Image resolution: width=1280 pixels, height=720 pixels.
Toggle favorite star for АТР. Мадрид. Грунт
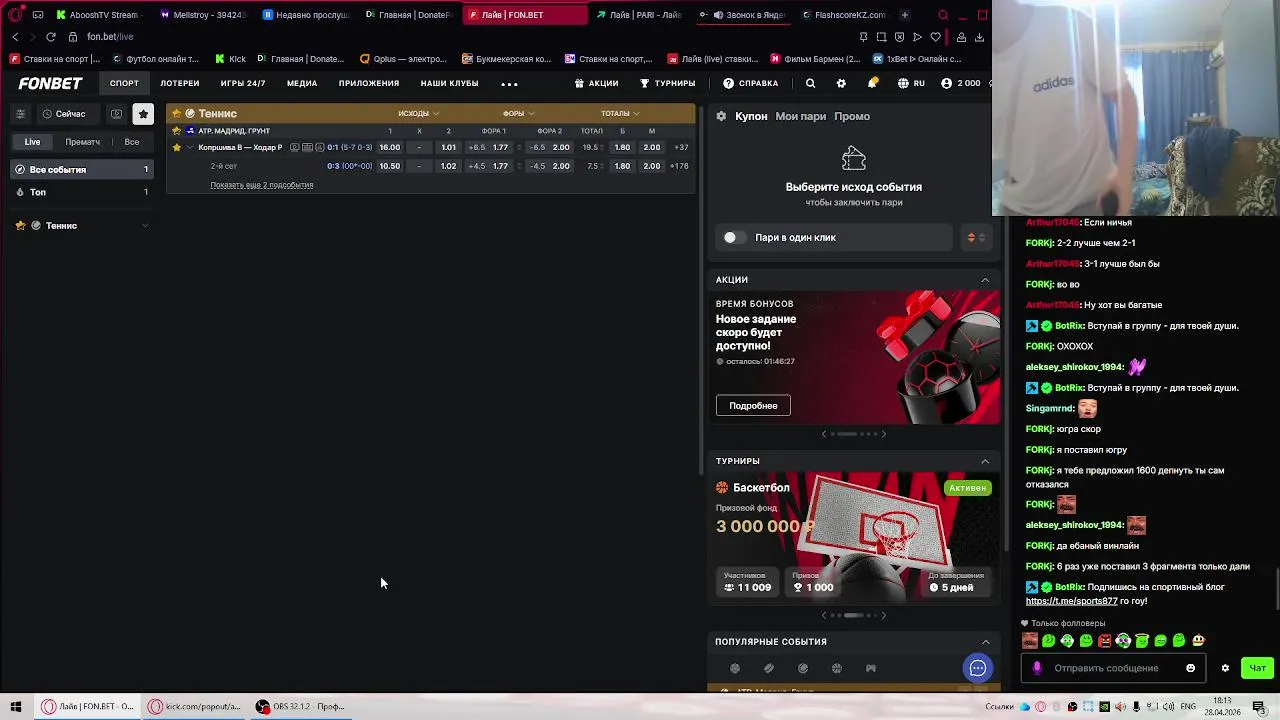[x=176, y=131]
